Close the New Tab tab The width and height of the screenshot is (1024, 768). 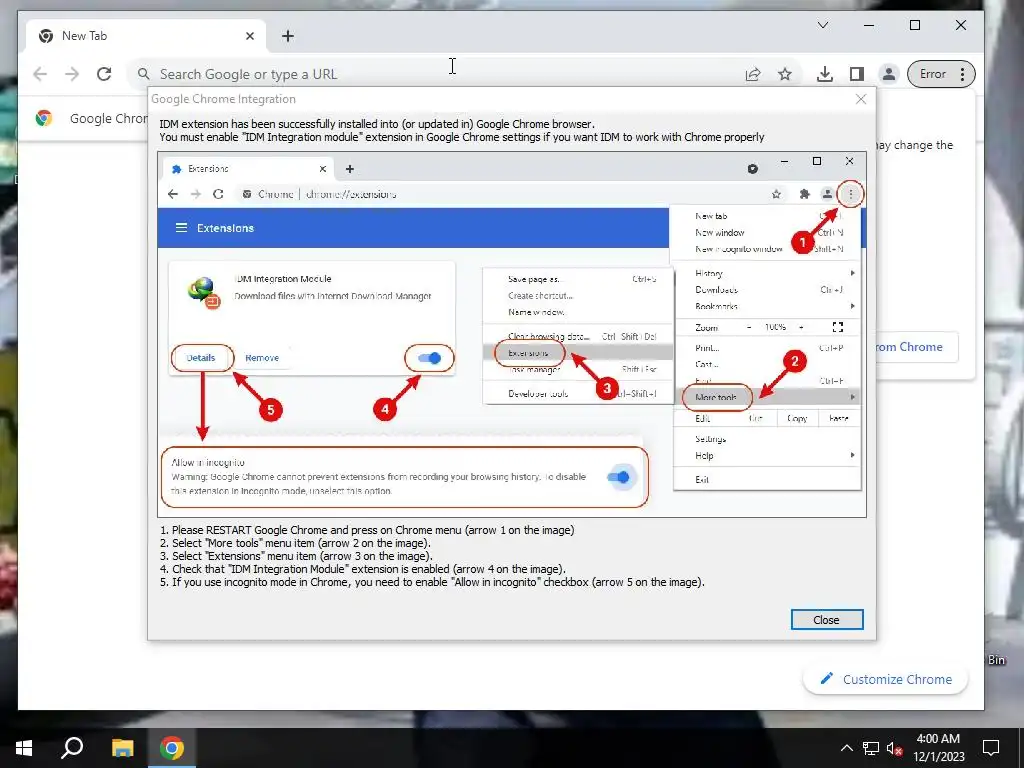249,36
